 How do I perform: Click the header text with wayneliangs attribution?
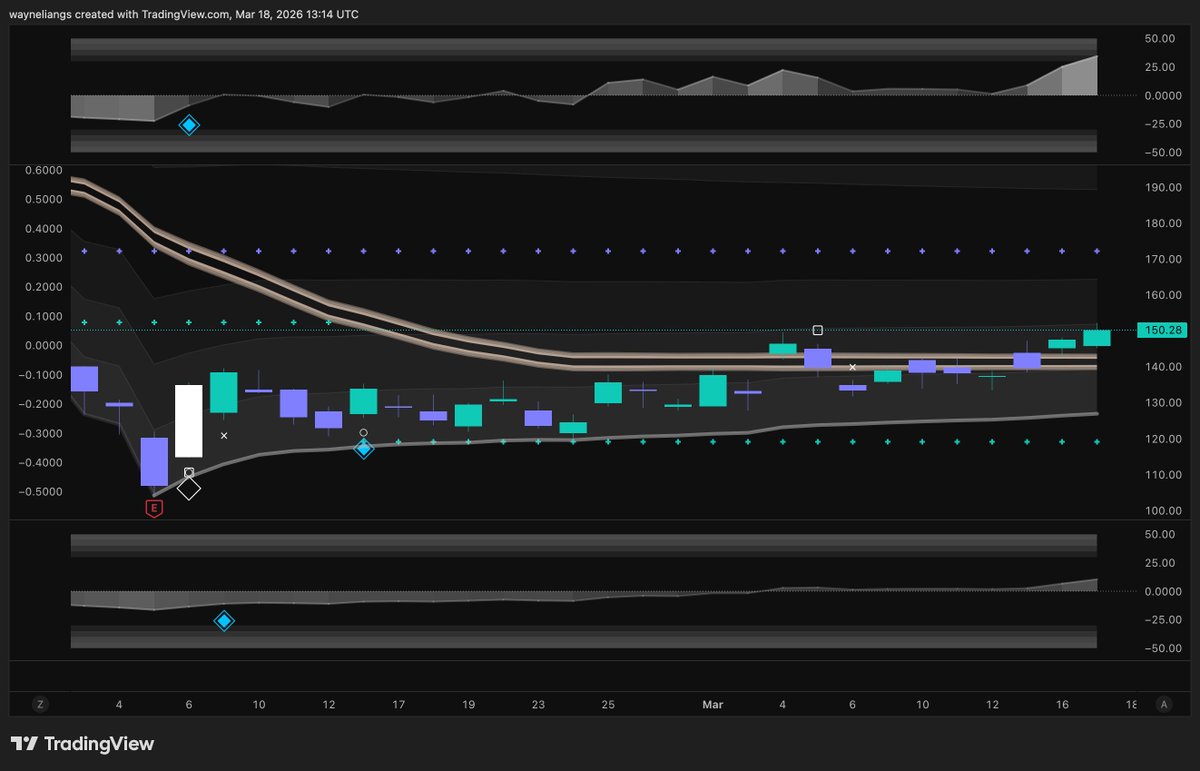click(184, 14)
